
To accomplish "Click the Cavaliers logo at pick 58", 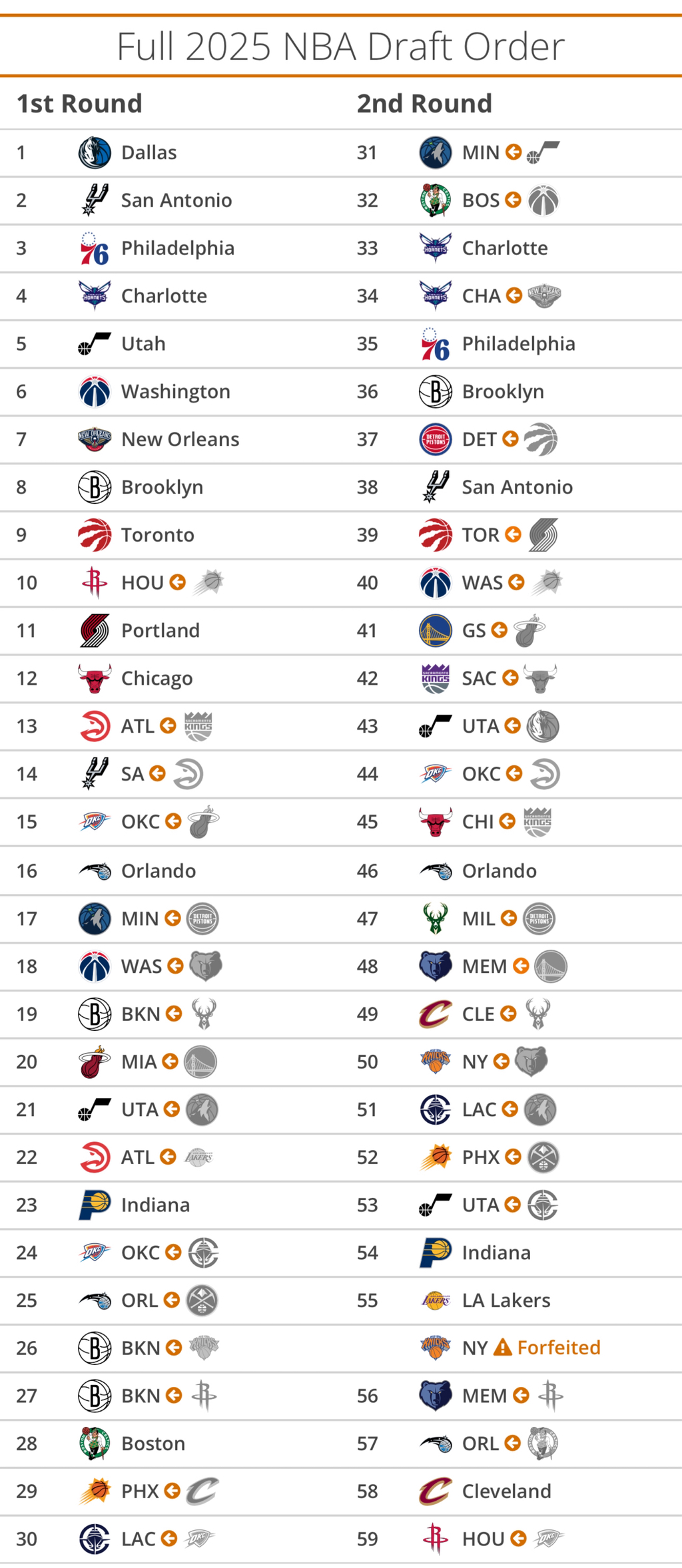I will (435, 1491).
